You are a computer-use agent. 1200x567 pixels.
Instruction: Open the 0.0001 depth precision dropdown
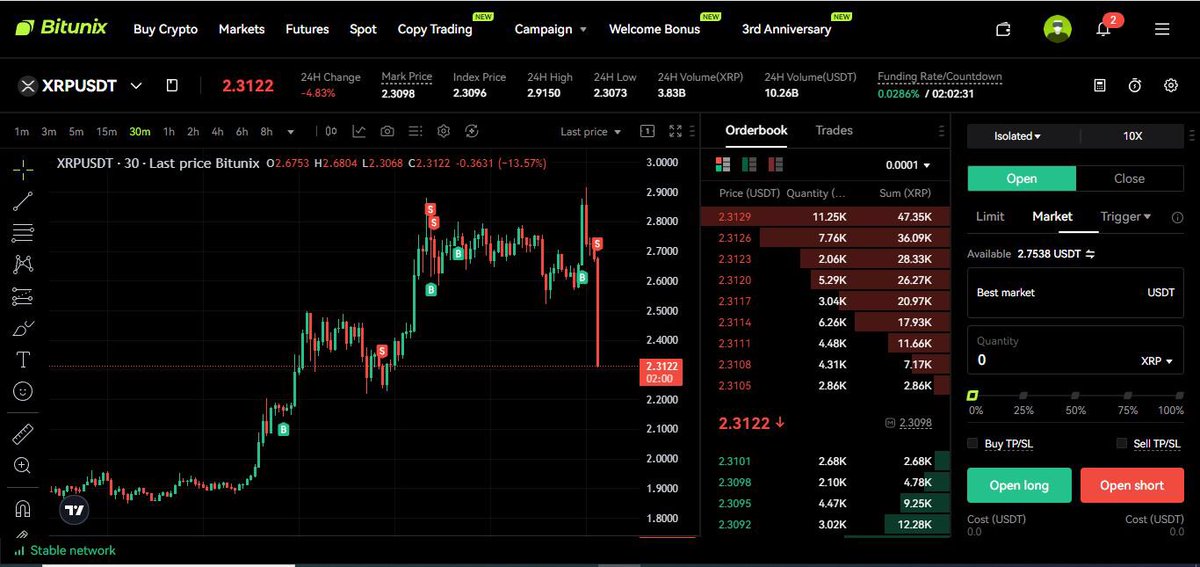(908, 165)
